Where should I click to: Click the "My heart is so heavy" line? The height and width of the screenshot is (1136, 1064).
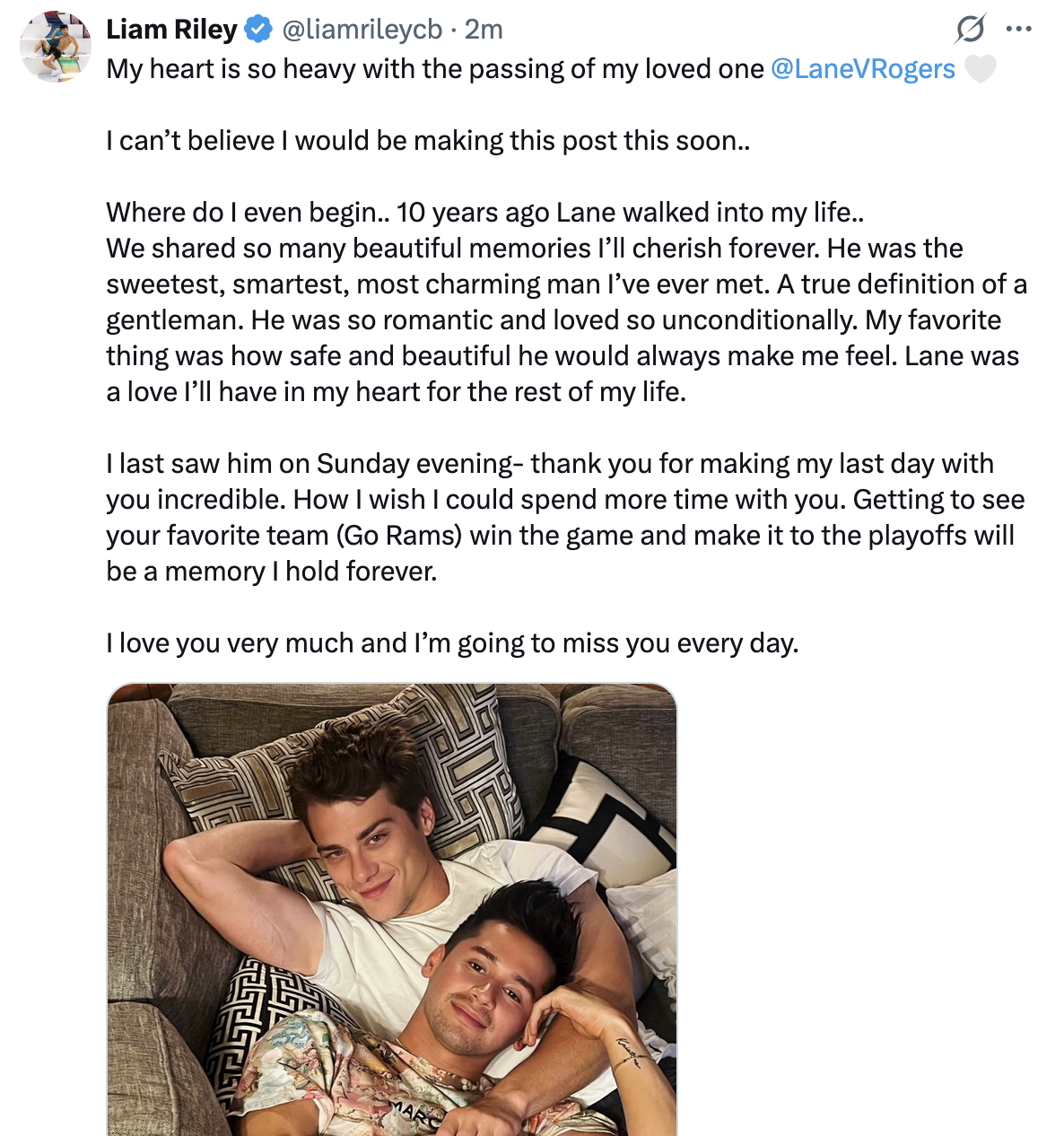tap(435, 69)
